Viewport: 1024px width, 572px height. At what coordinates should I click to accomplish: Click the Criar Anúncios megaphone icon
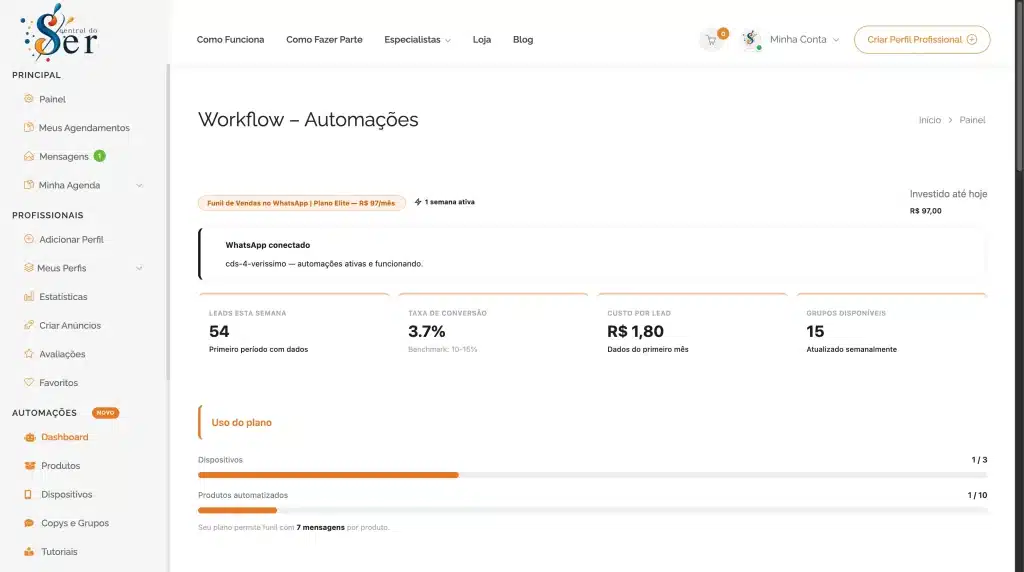coord(29,325)
